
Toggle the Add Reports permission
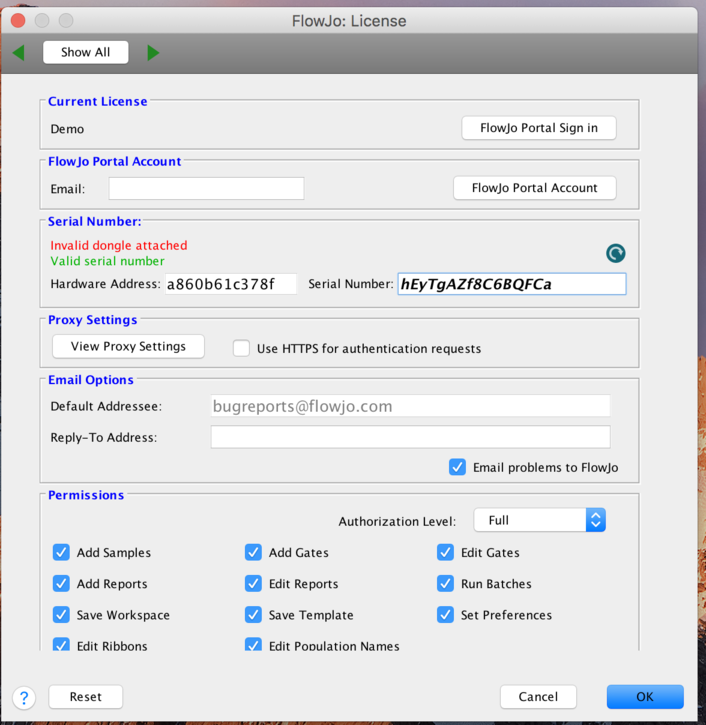click(61, 584)
